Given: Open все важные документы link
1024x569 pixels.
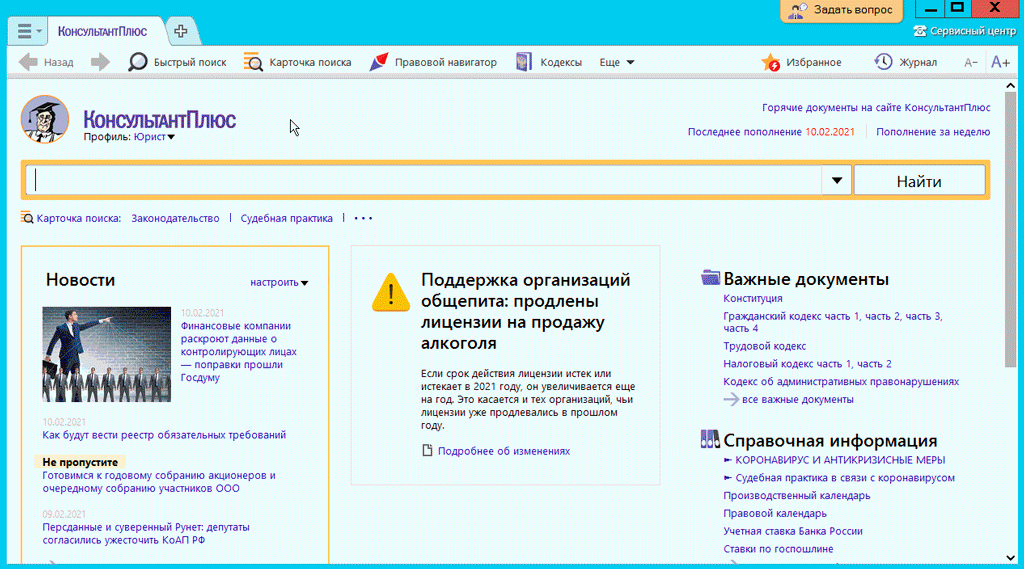Looking at the screenshot, I should coord(797,399).
